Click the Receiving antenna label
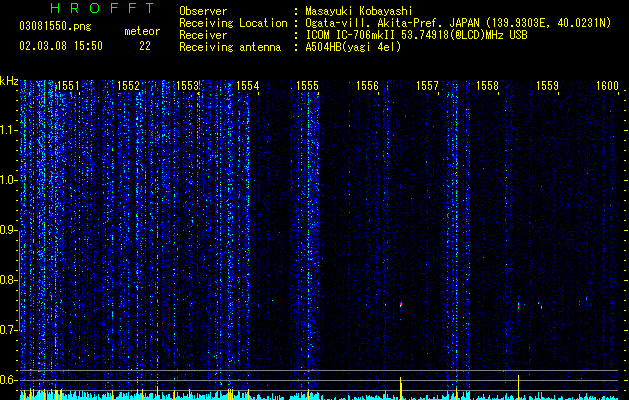Image resolution: width=629 pixels, height=400 pixels. (230, 47)
